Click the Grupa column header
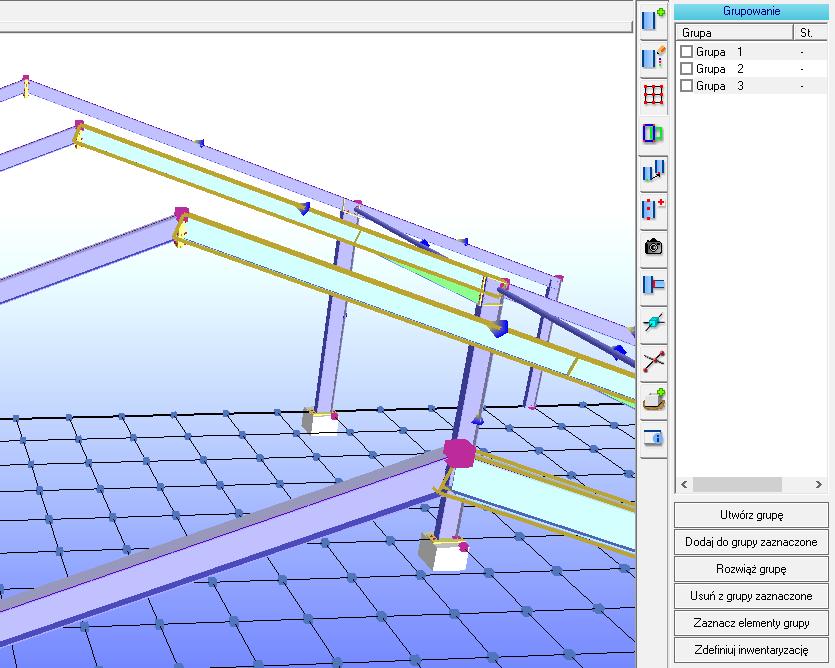The image size is (835, 668). 734,33
